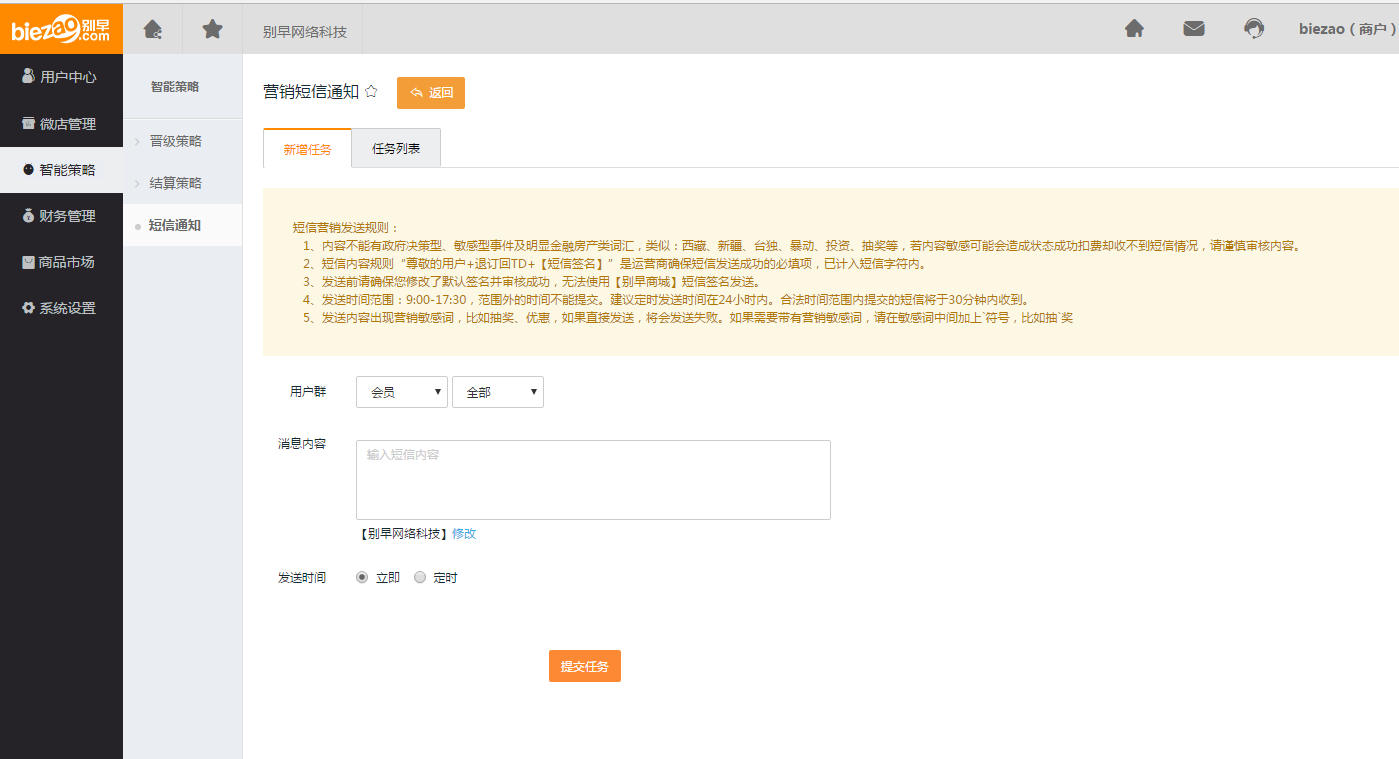Open the 全部 dropdown selector
Screen dimensions: 1399x759
[x=497, y=393]
